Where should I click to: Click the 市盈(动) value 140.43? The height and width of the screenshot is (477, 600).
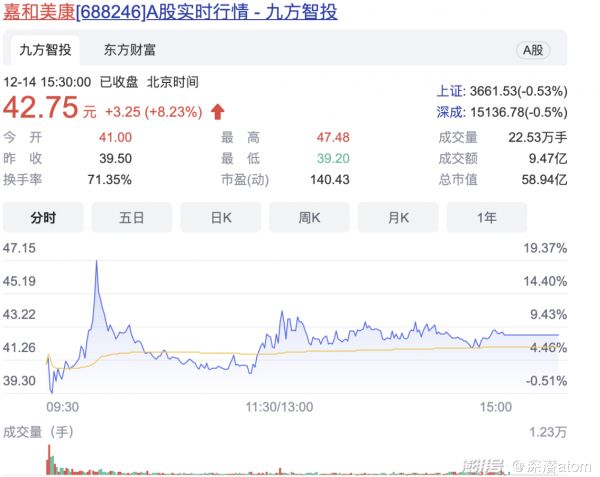tap(329, 179)
